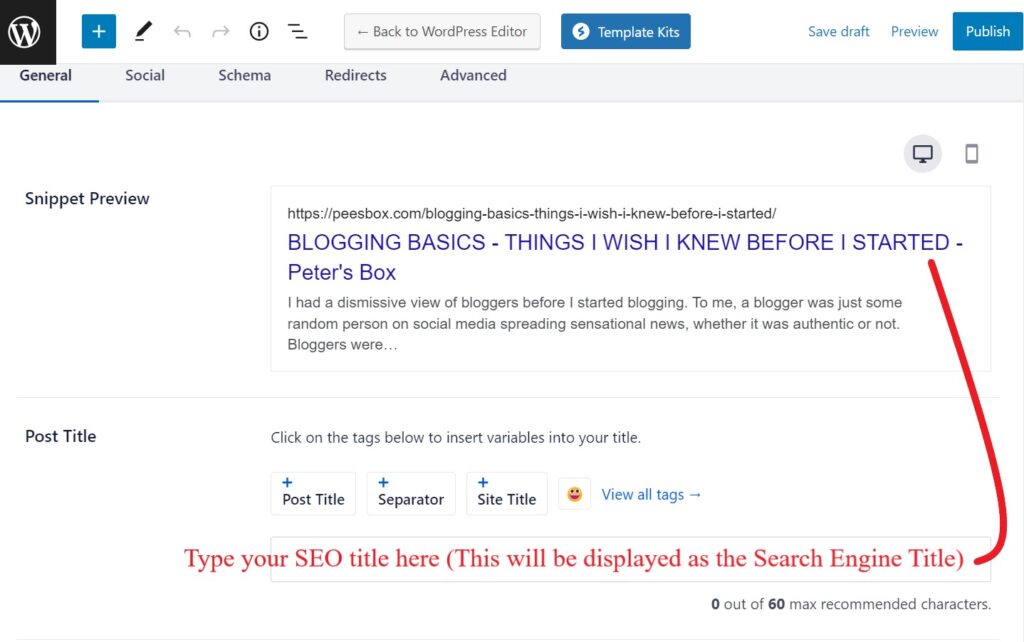Screen dimensions: 1024x642
Task: Open Template Kits
Action: pyautogui.click(x=625, y=31)
